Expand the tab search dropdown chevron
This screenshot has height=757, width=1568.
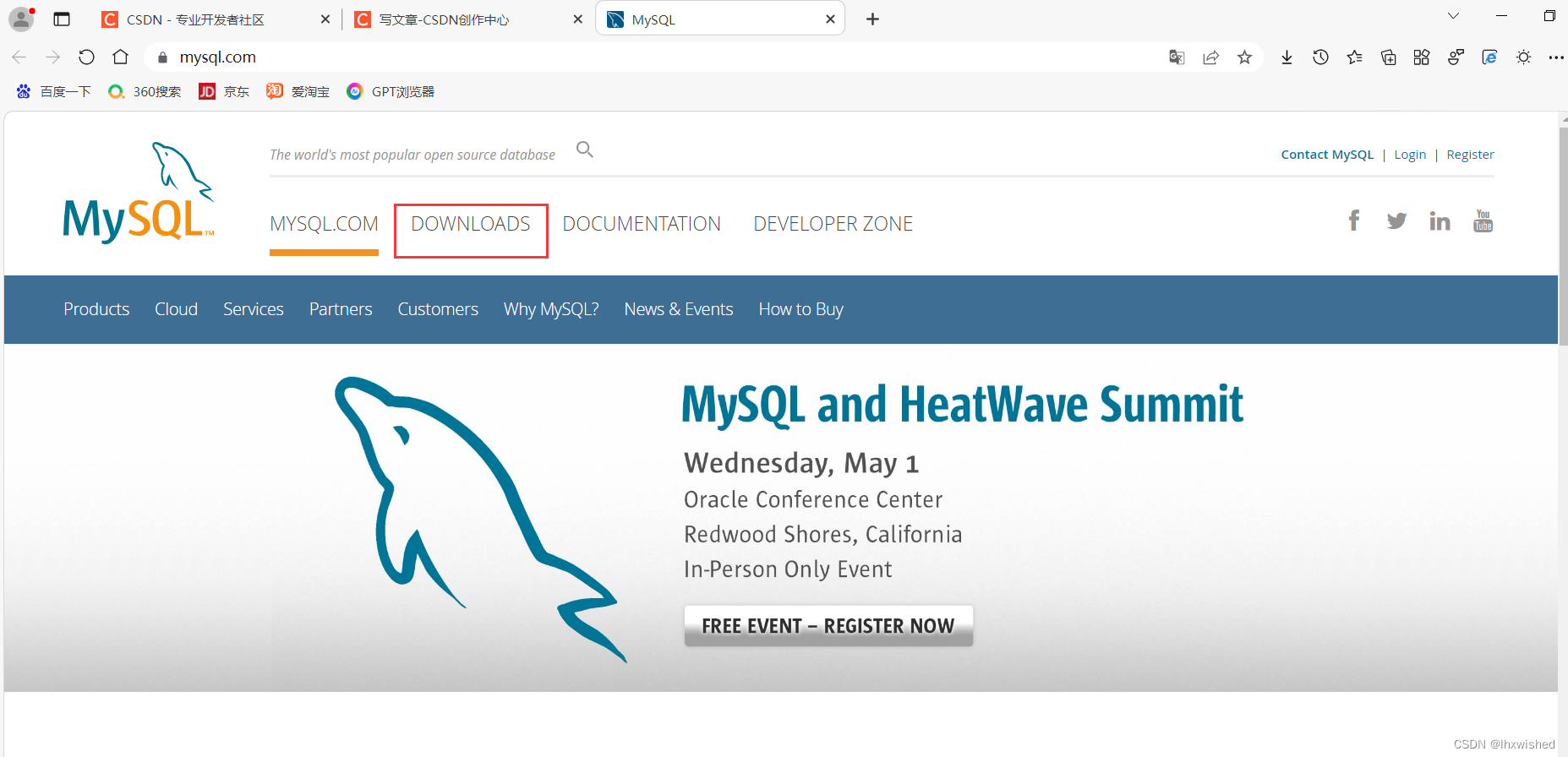(x=1453, y=16)
